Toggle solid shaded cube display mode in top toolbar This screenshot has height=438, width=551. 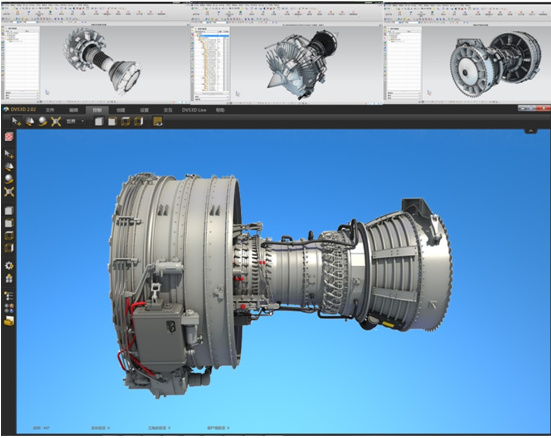coord(99,122)
